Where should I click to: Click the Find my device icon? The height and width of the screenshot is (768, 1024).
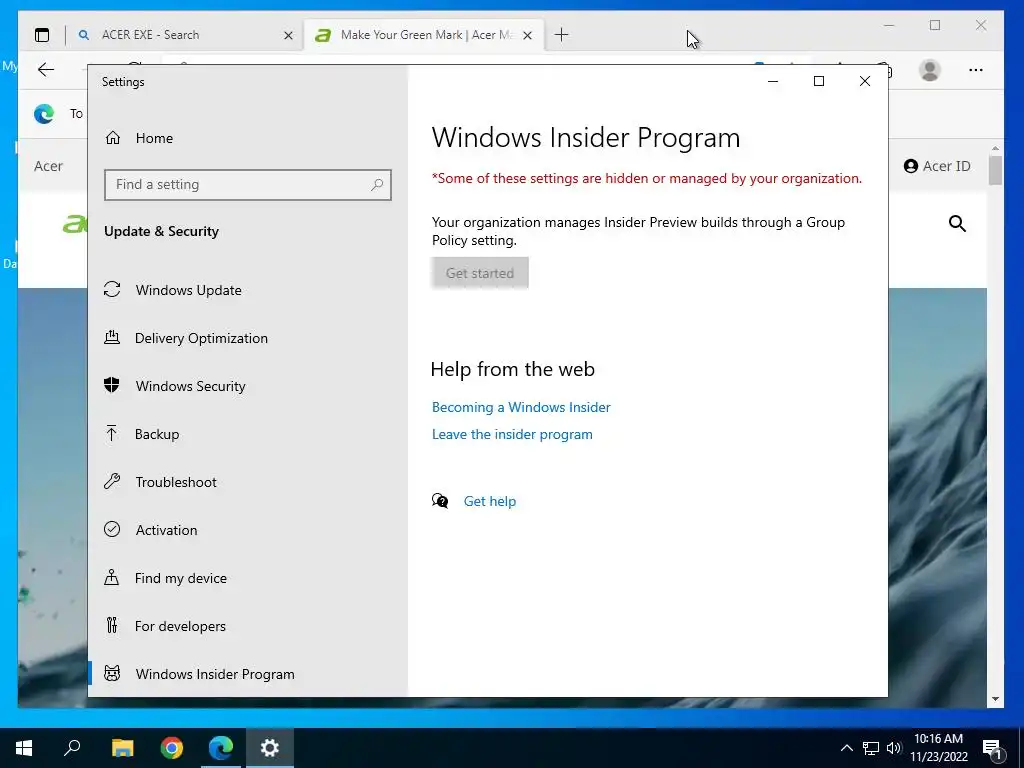pos(112,577)
